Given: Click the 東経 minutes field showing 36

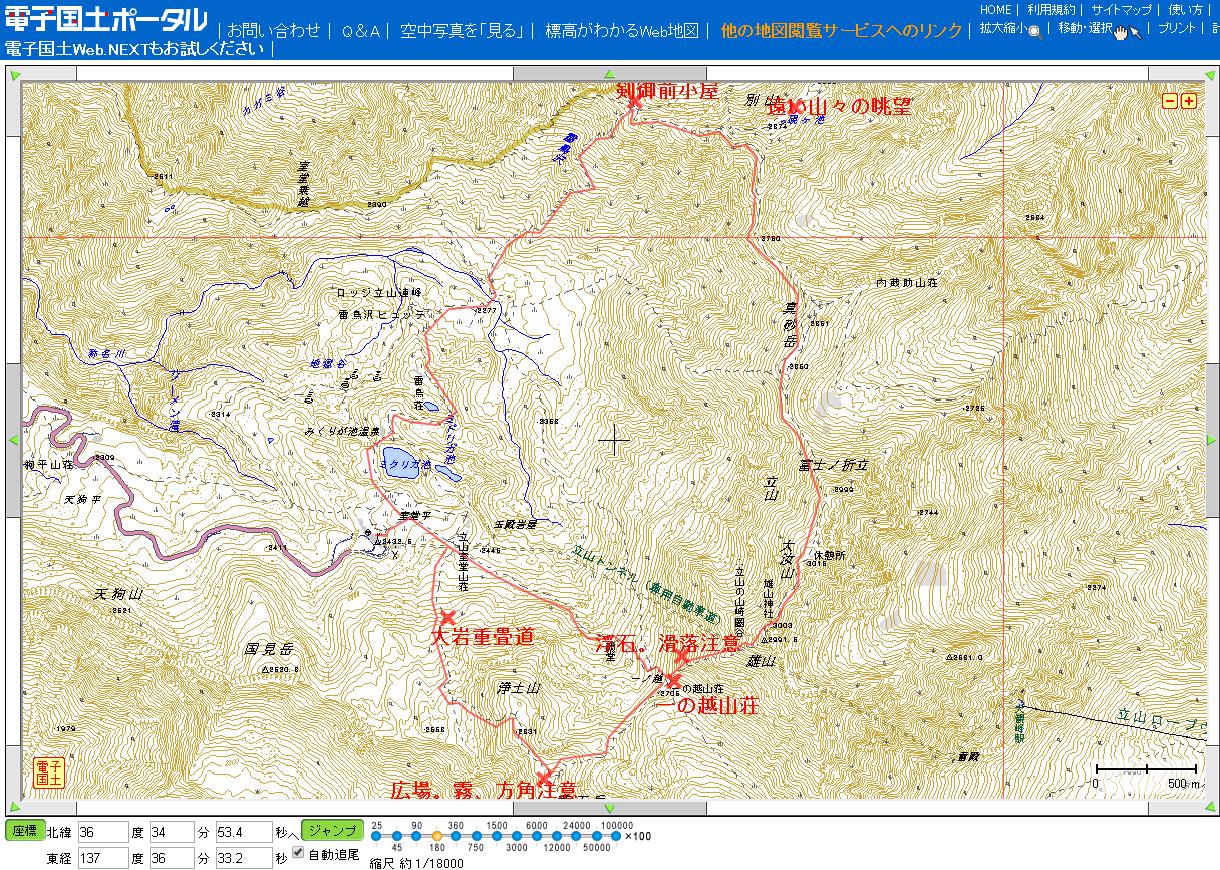Looking at the screenshot, I should click(x=171, y=858).
